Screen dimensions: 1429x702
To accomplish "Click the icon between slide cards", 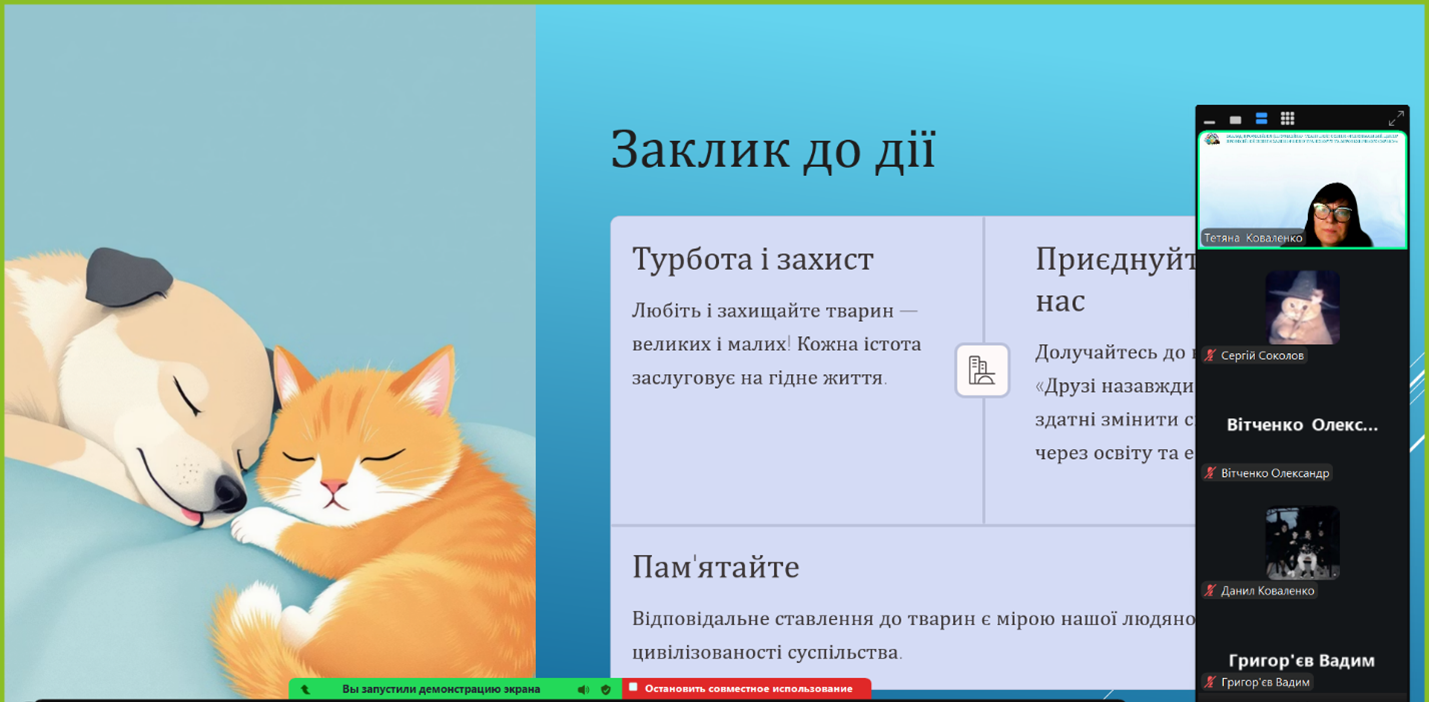I will [x=982, y=370].
